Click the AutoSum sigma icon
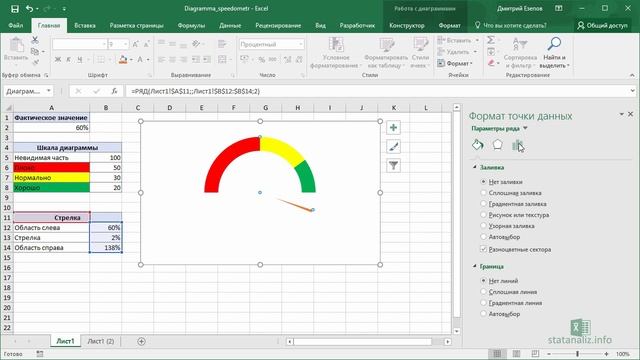This screenshot has width=640, height=360. [x=491, y=40]
